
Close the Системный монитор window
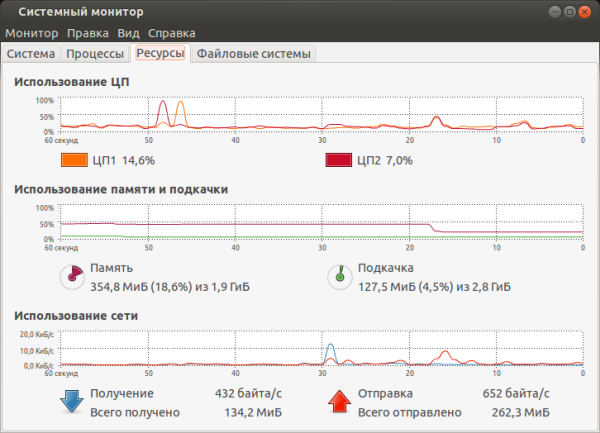click(584, 12)
